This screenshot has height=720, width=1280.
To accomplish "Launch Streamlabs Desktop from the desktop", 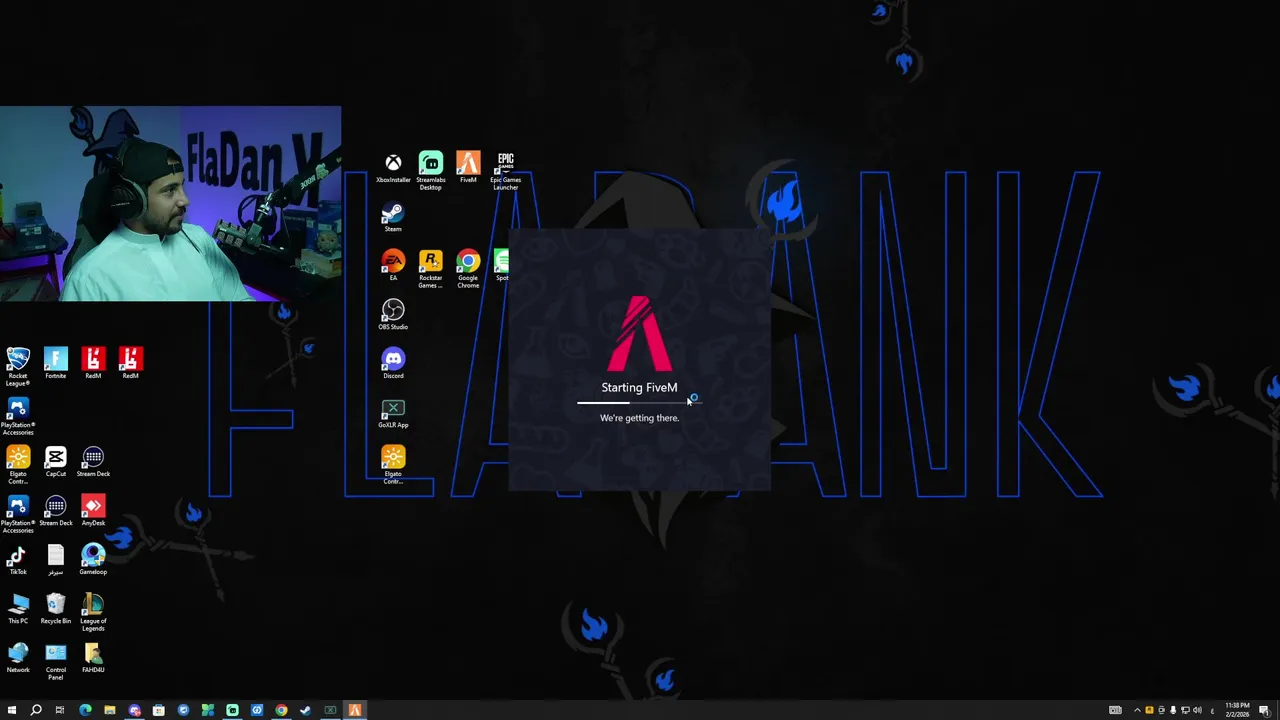I will click(430, 170).
